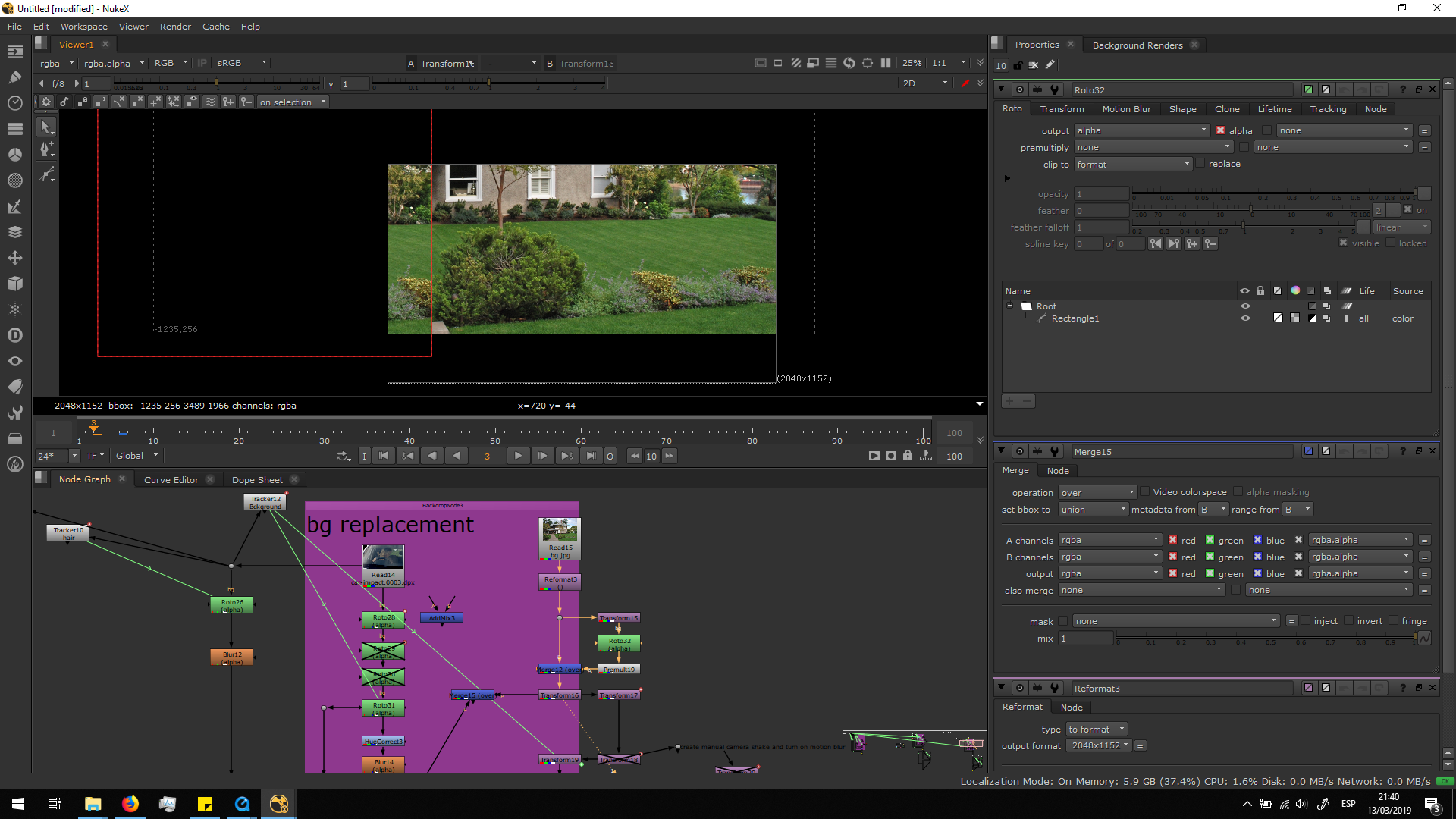Click the viewer pause icon
1456x819 pixels.
pyautogui.click(x=886, y=63)
